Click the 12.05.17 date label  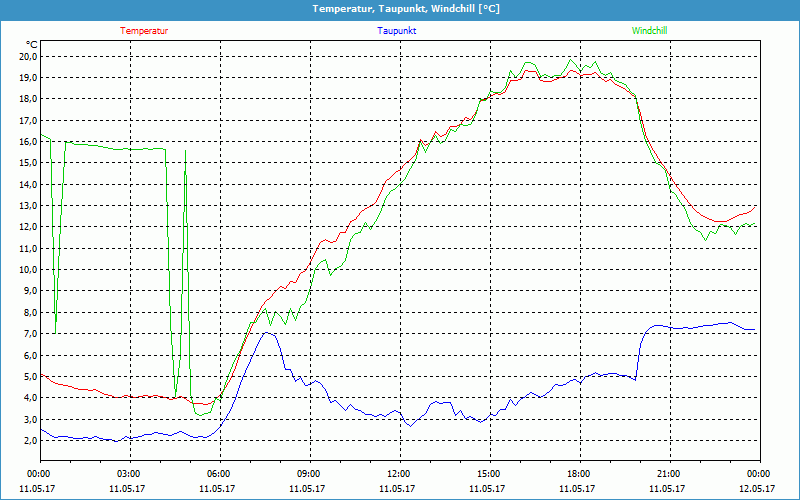758,489
